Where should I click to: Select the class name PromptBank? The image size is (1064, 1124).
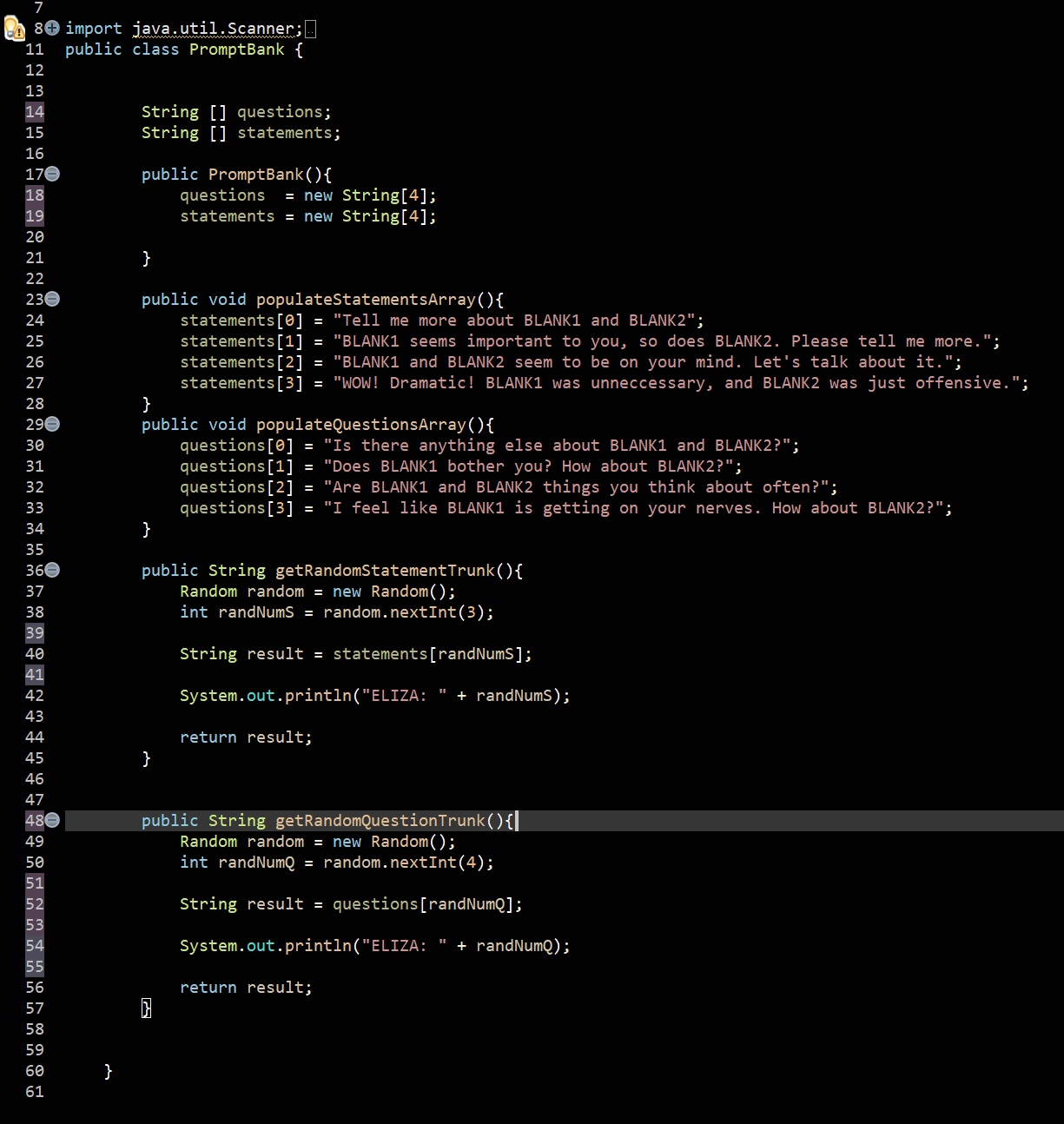coord(236,50)
